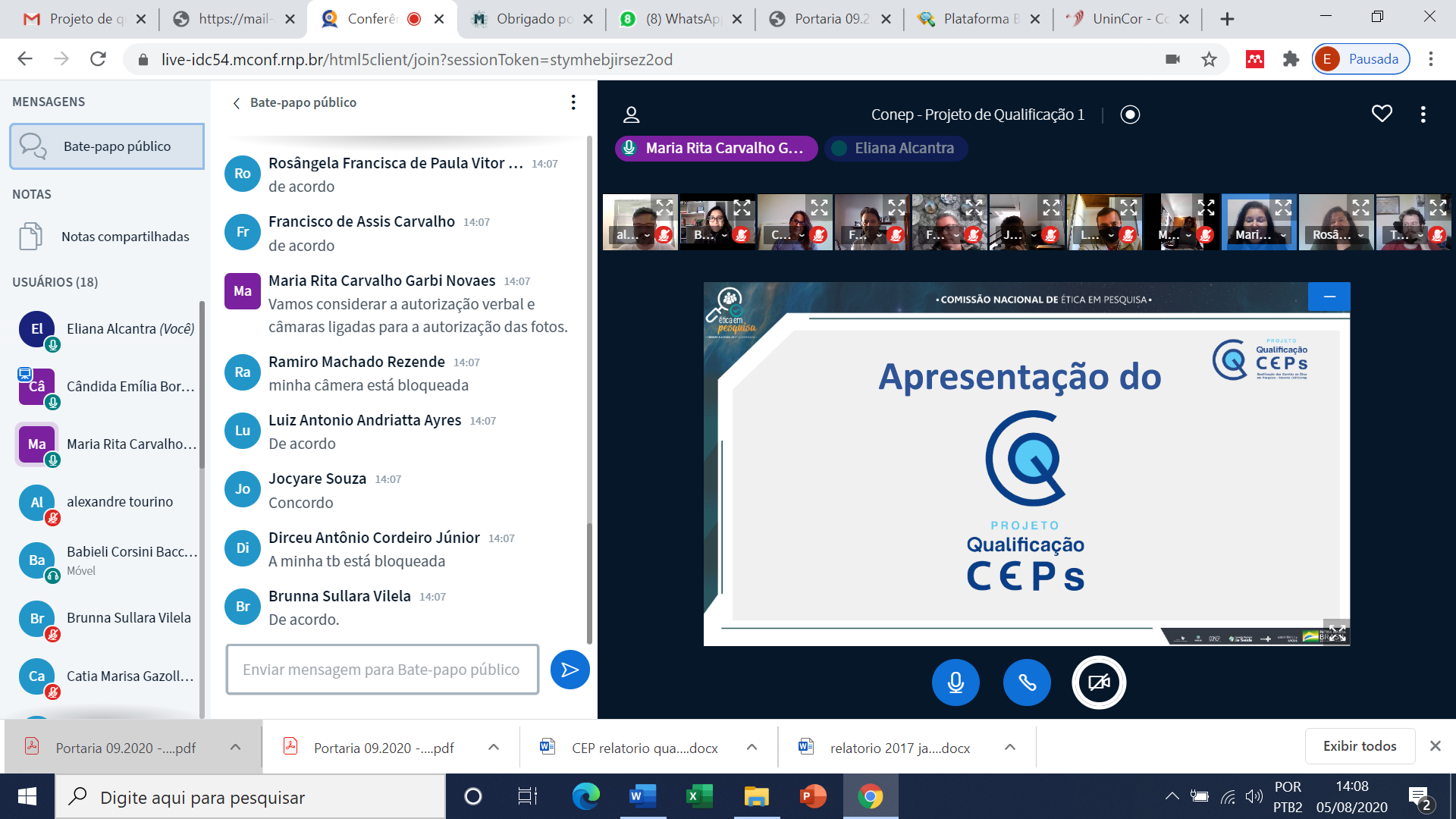Expand fullscreen on the Rosâ... webcam
The width and height of the screenshot is (1456, 819).
point(1360,207)
